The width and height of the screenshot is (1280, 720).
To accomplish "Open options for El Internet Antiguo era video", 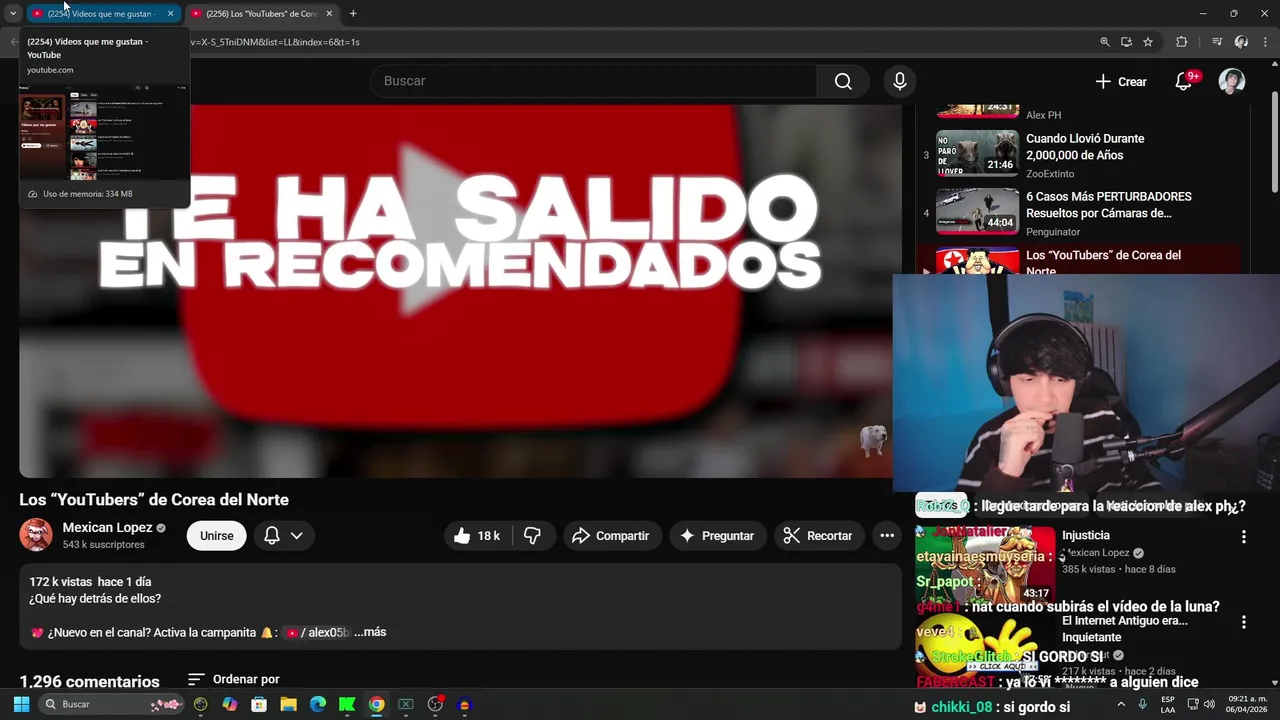I will pyautogui.click(x=1244, y=622).
